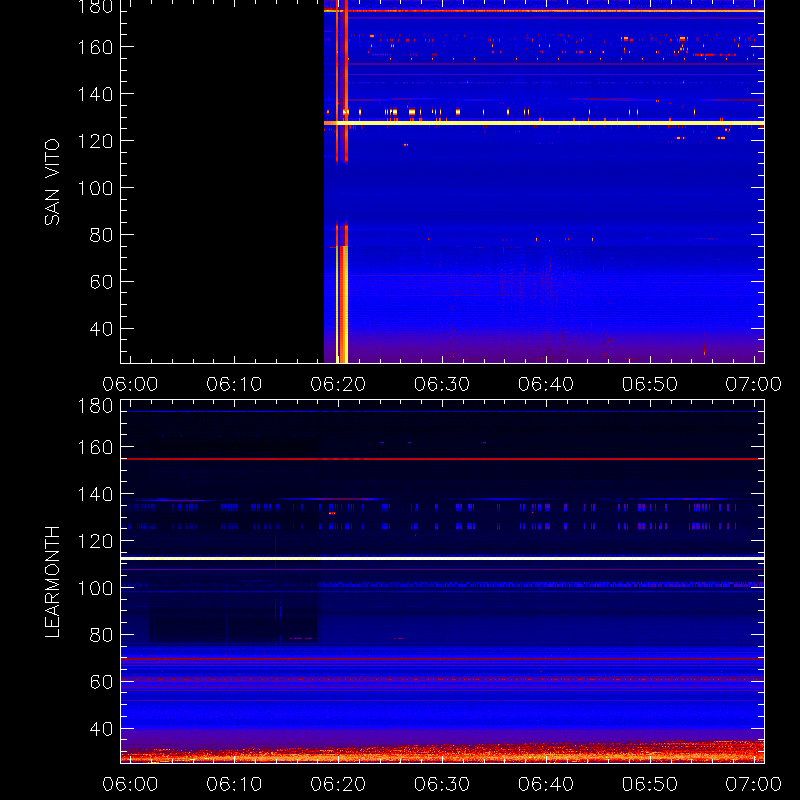Viewport: 800px width, 800px height.
Task: Click 06:10 time label below San Vito plot
Action: point(234,384)
